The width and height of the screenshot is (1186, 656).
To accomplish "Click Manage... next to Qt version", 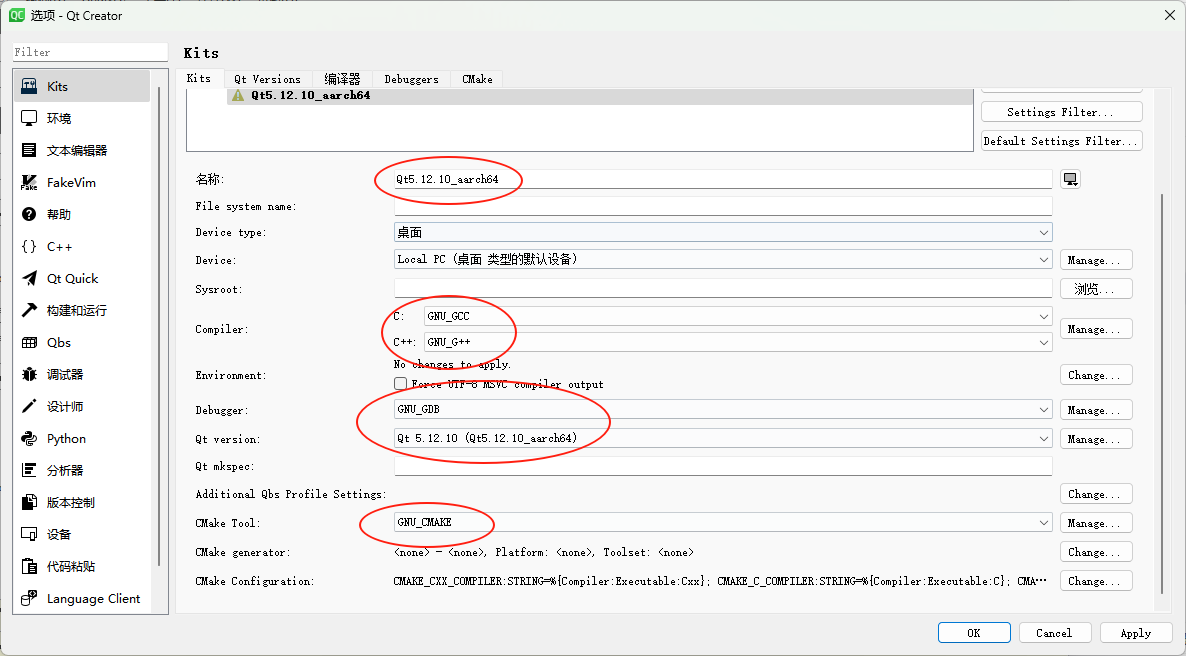I will 1096,439.
